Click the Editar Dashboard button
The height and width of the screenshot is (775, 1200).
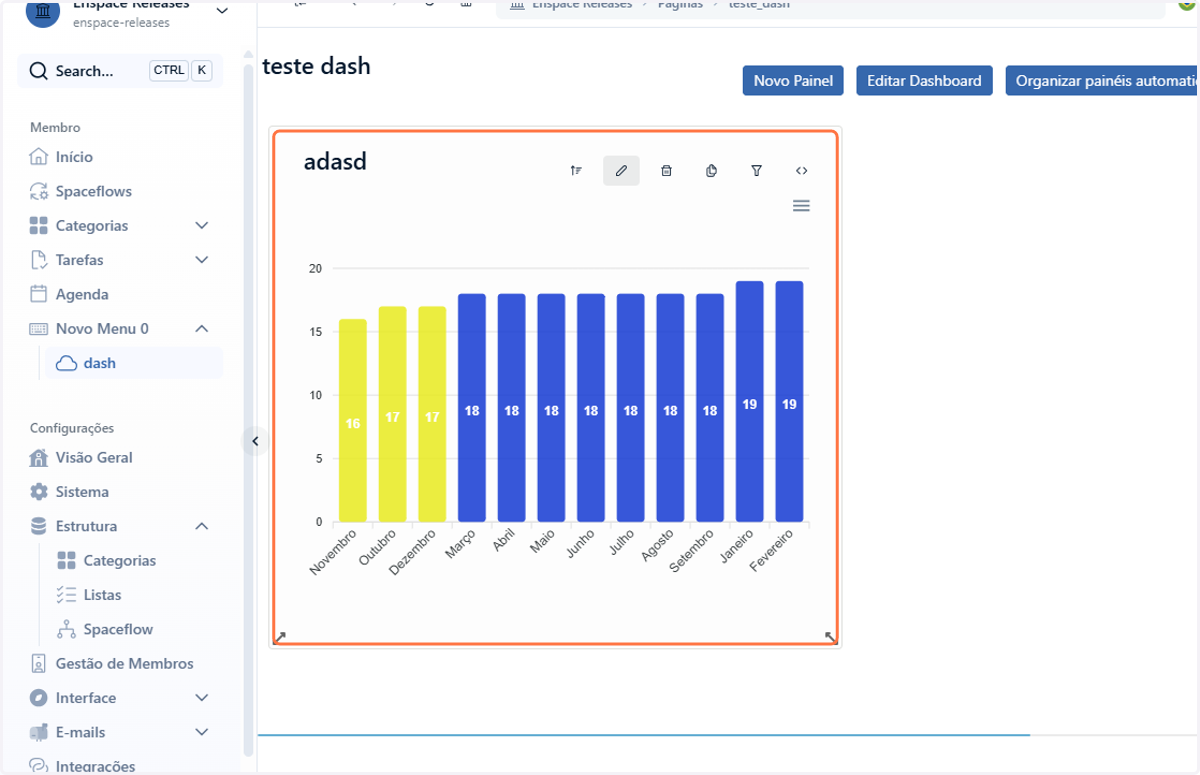pos(924,81)
